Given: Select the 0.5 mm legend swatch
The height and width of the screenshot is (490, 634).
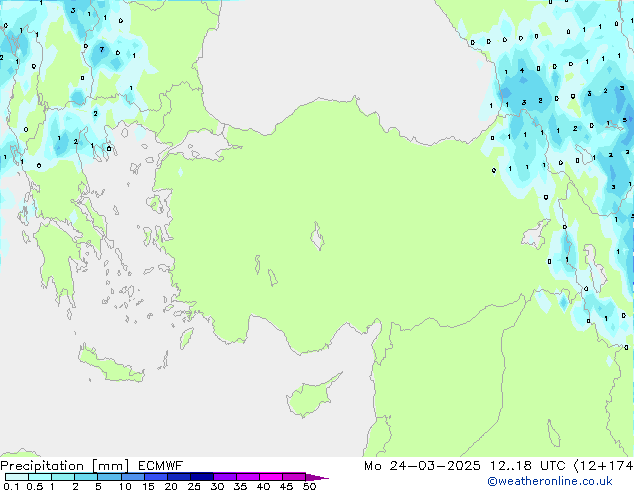Looking at the screenshot, I should pos(40,477).
